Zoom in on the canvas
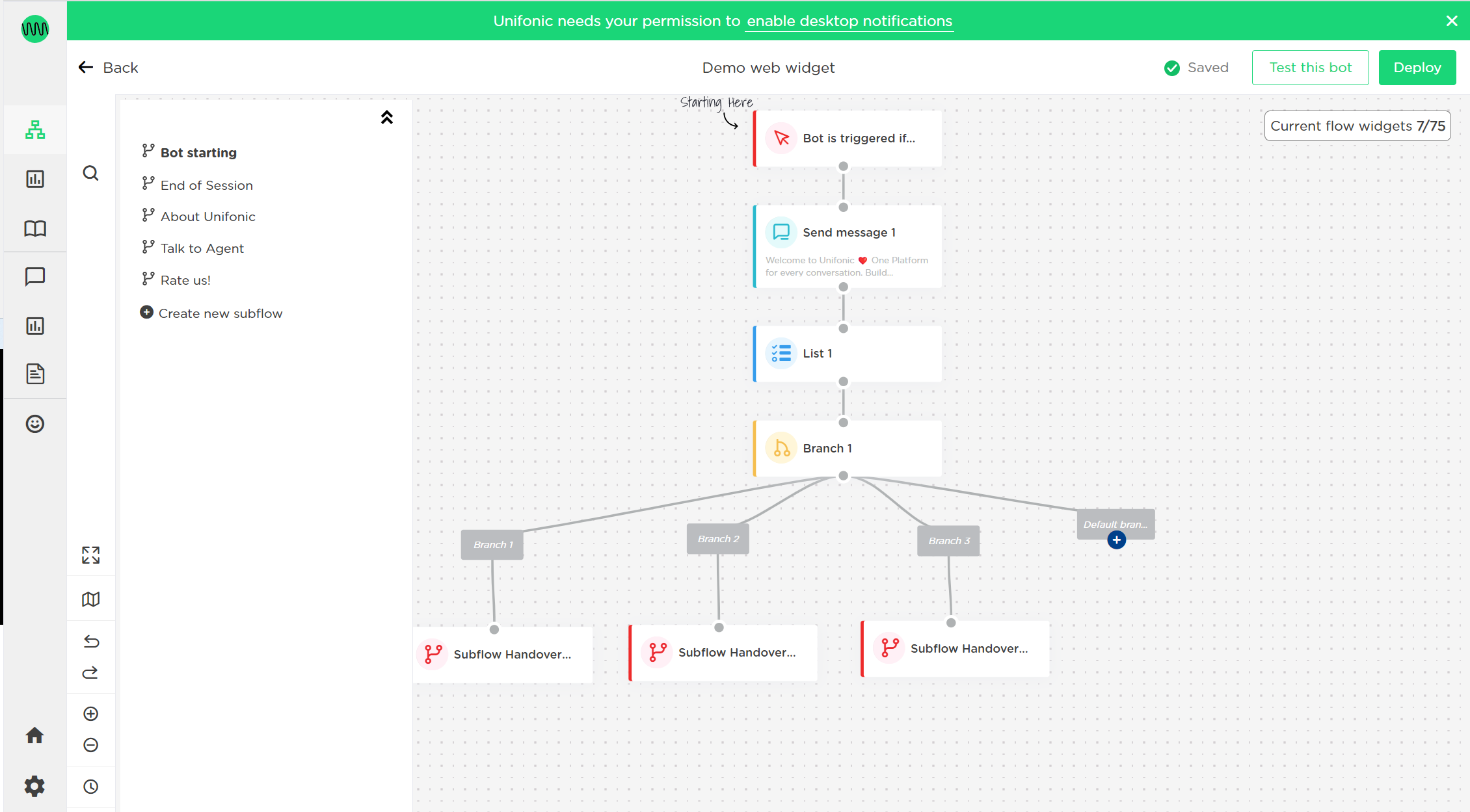This screenshot has width=1470, height=812. 91,714
